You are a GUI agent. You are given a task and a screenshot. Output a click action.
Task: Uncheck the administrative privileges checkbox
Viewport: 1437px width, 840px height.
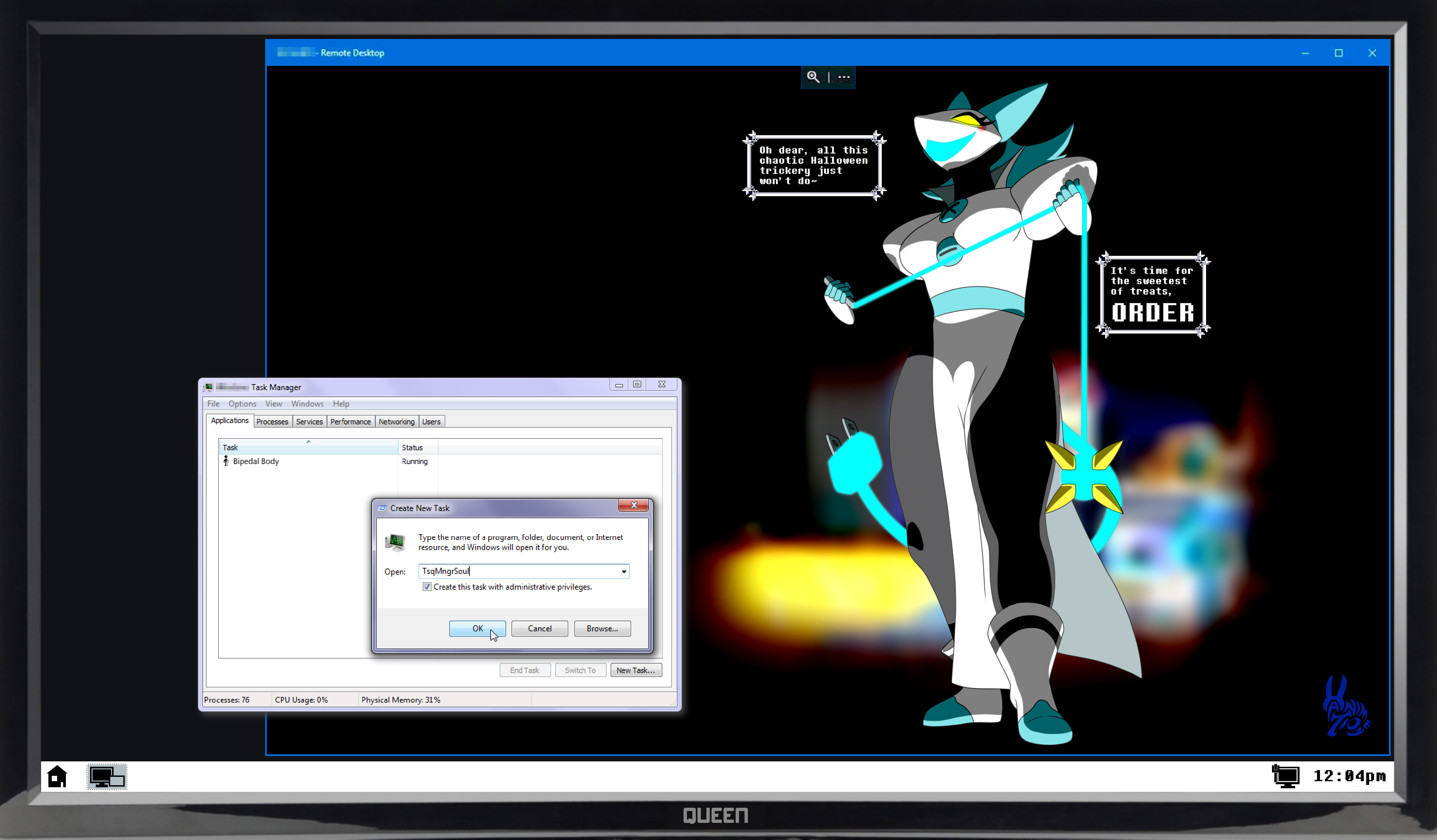click(x=426, y=586)
